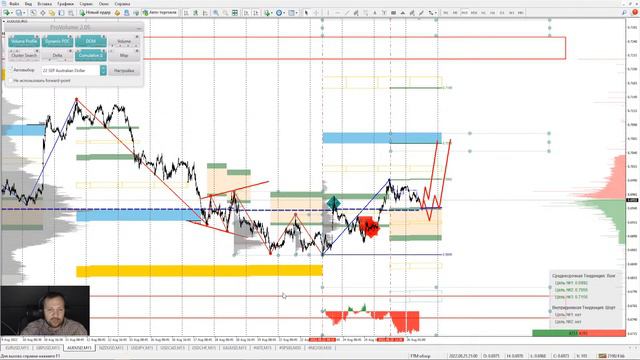Switch to the EURUSD,M15 chart tab
This screenshot has width=640, height=360.
click(x=17, y=348)
